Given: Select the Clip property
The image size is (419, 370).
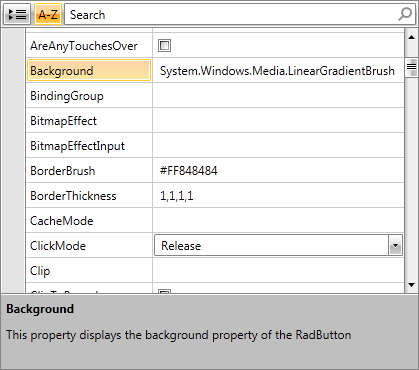Looking at the screenshot, I should pos(40,271).
